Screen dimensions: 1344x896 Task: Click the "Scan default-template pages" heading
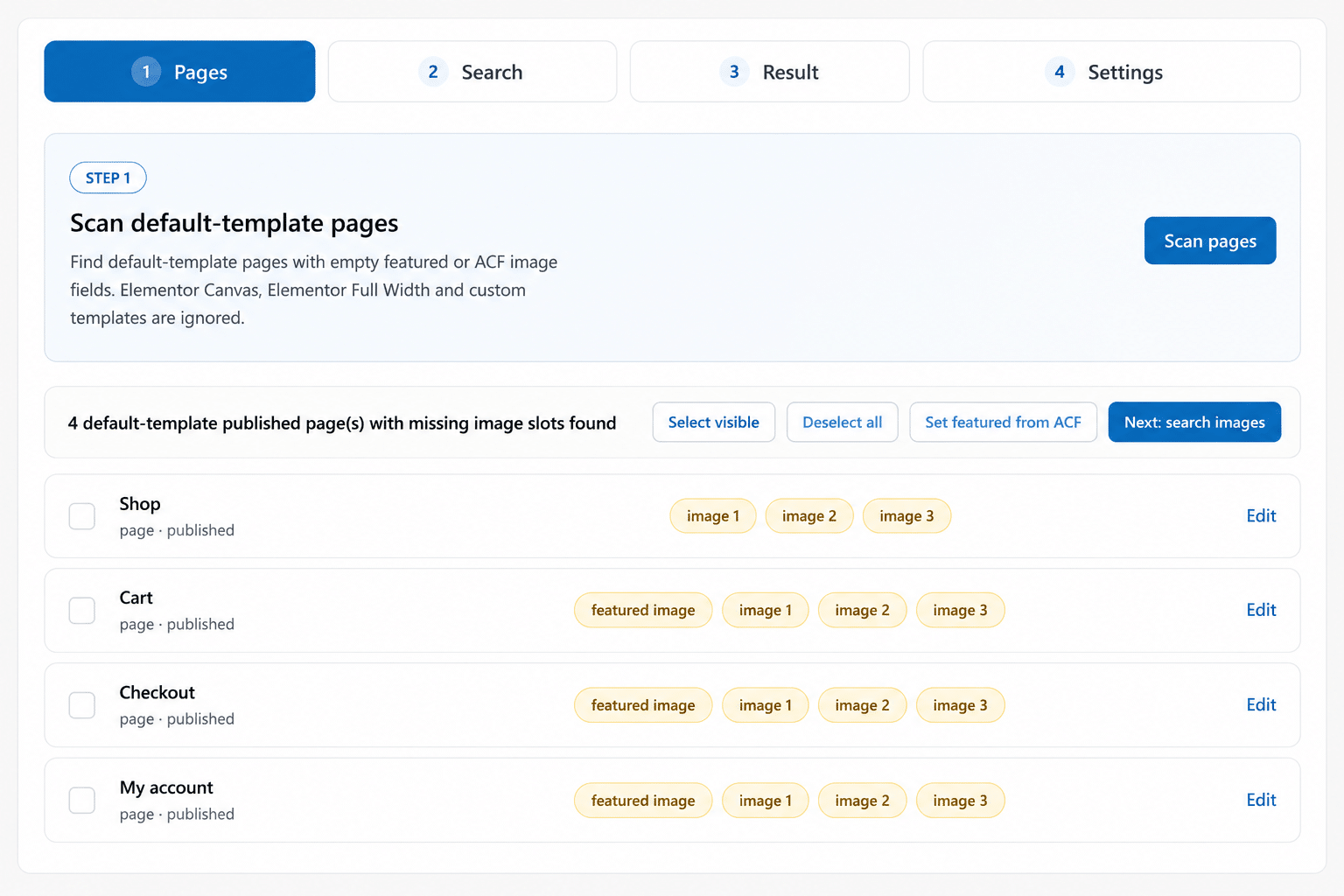coord(234,223)
